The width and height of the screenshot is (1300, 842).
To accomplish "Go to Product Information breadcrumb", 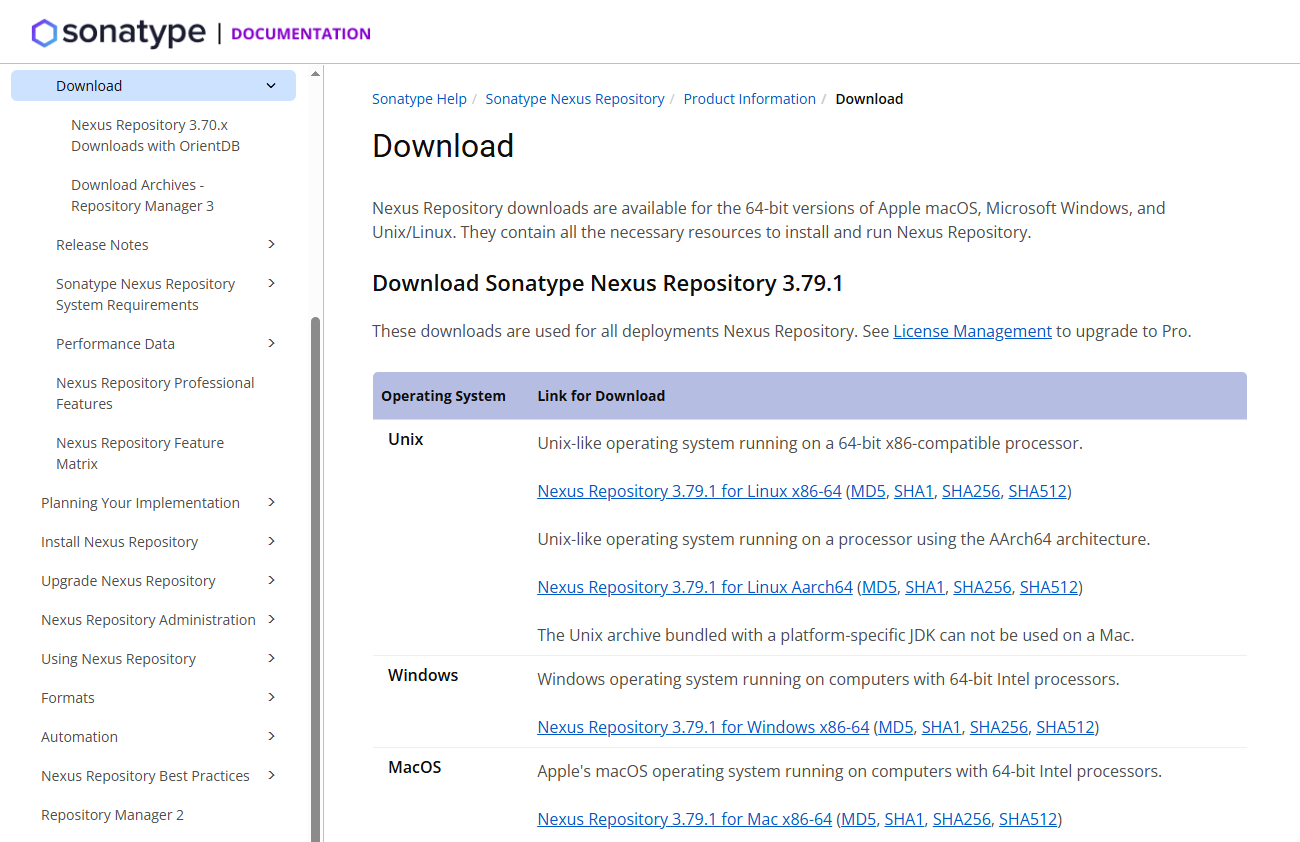I will (x=750, y=99).
